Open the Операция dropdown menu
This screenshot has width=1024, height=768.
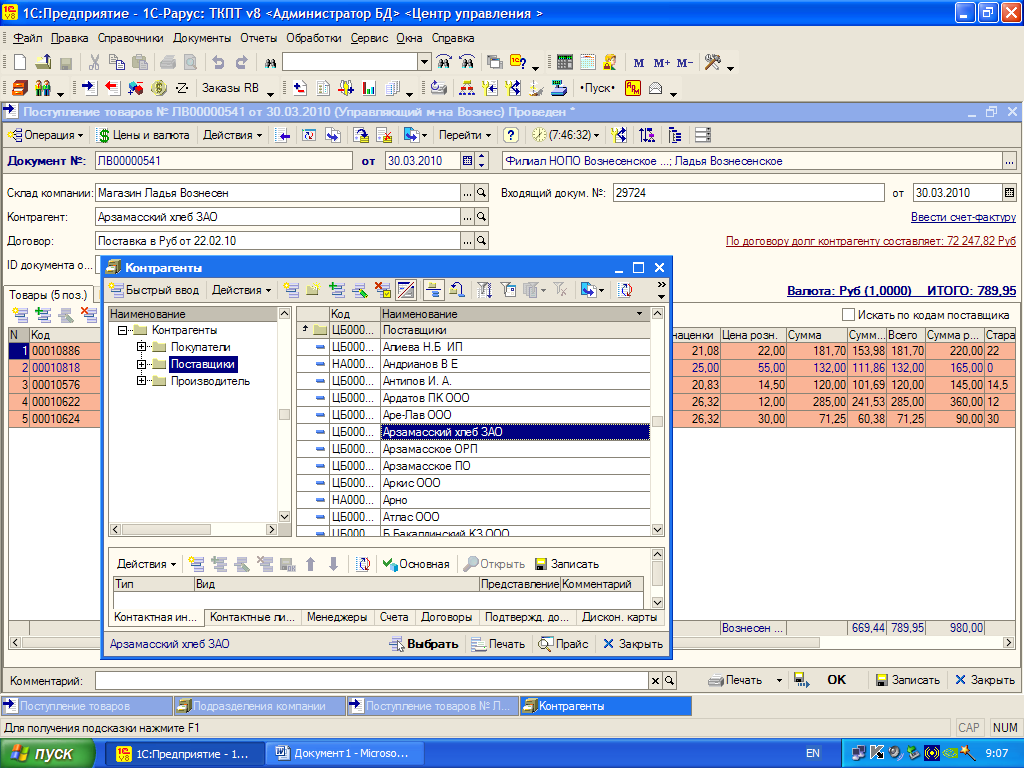click(x=47, y=135)
